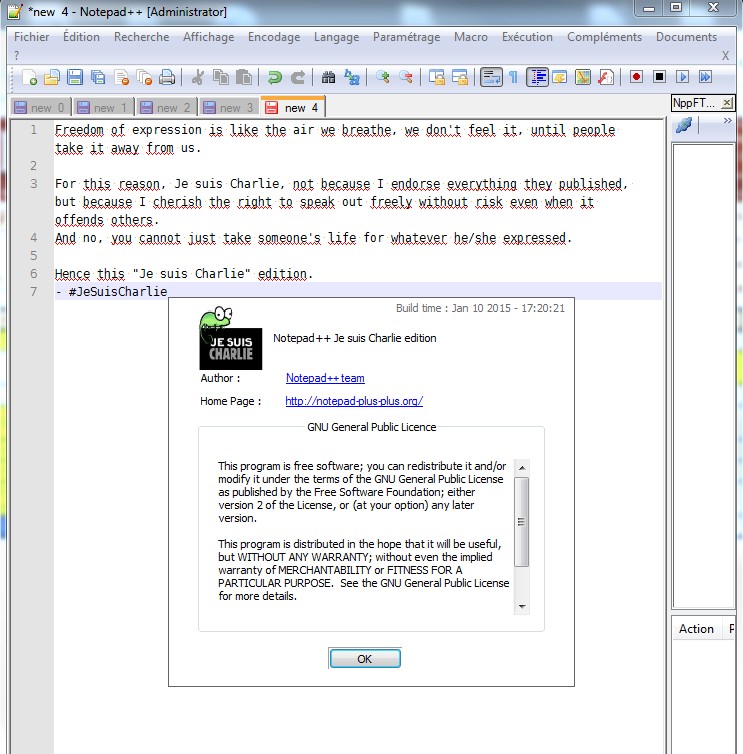The height and width of the screenshot is (754, 743).
Task: Open the Paramétrage menu
Action: [x=406, y=37]
